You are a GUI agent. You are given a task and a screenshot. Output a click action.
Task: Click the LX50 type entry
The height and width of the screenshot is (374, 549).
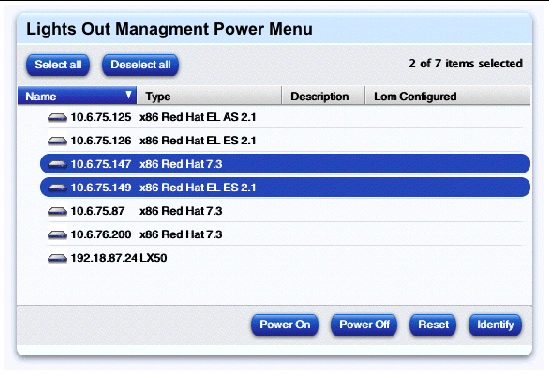[x=153, y=258]
